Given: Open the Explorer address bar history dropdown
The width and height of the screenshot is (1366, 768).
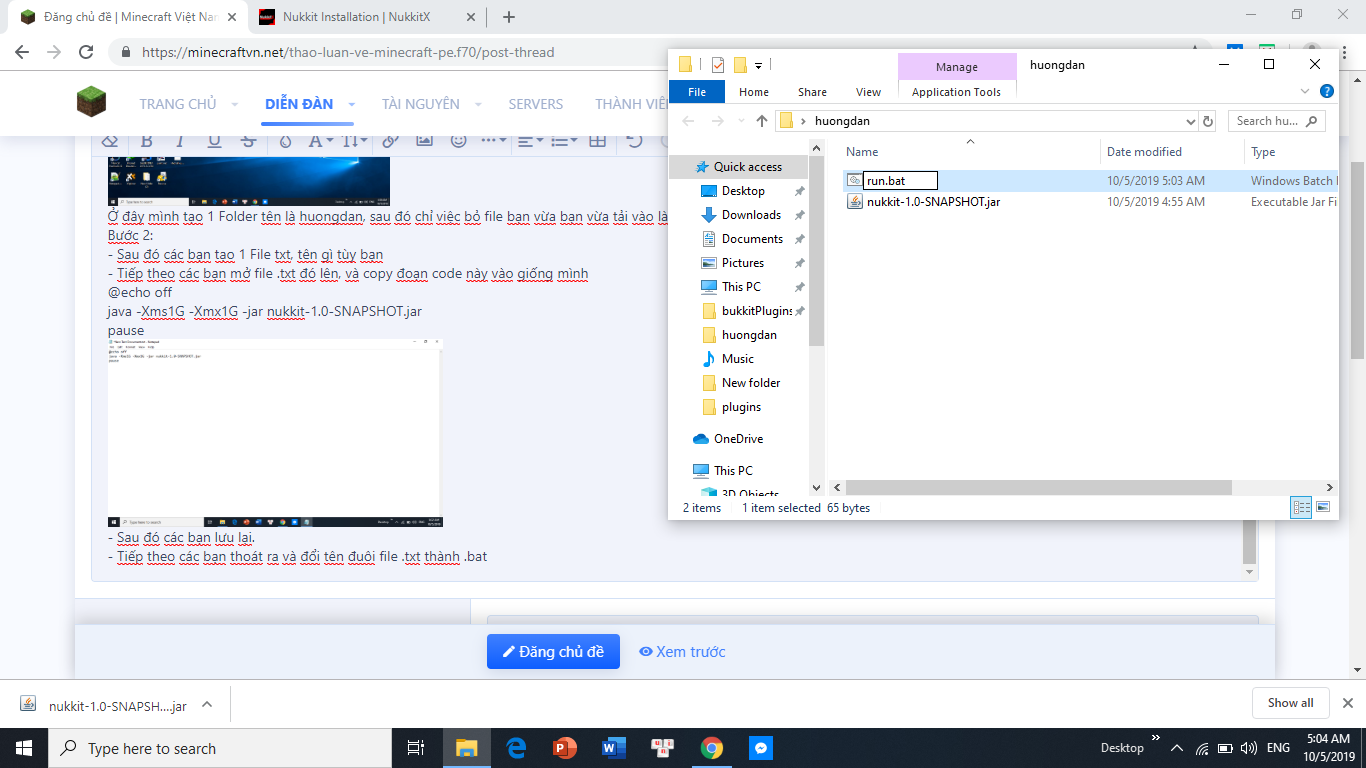Looking at the screenshot, I should (1190, 121).
